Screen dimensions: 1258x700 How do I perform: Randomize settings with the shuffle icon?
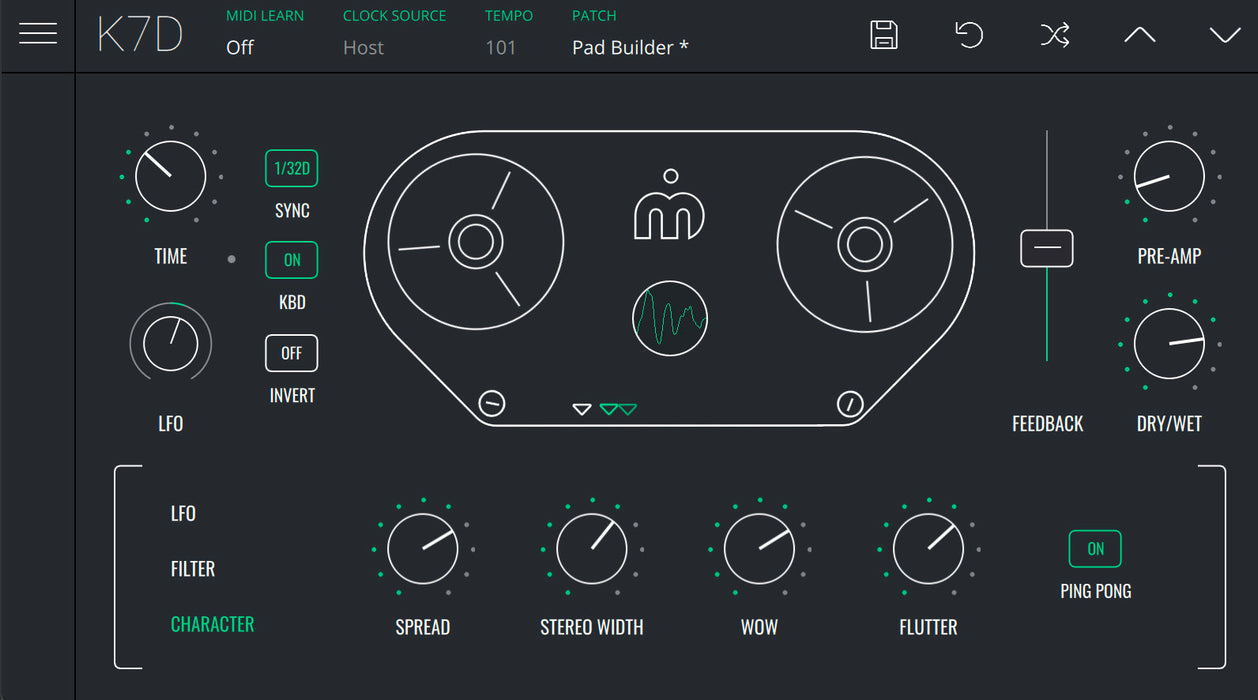point(1054,35)
